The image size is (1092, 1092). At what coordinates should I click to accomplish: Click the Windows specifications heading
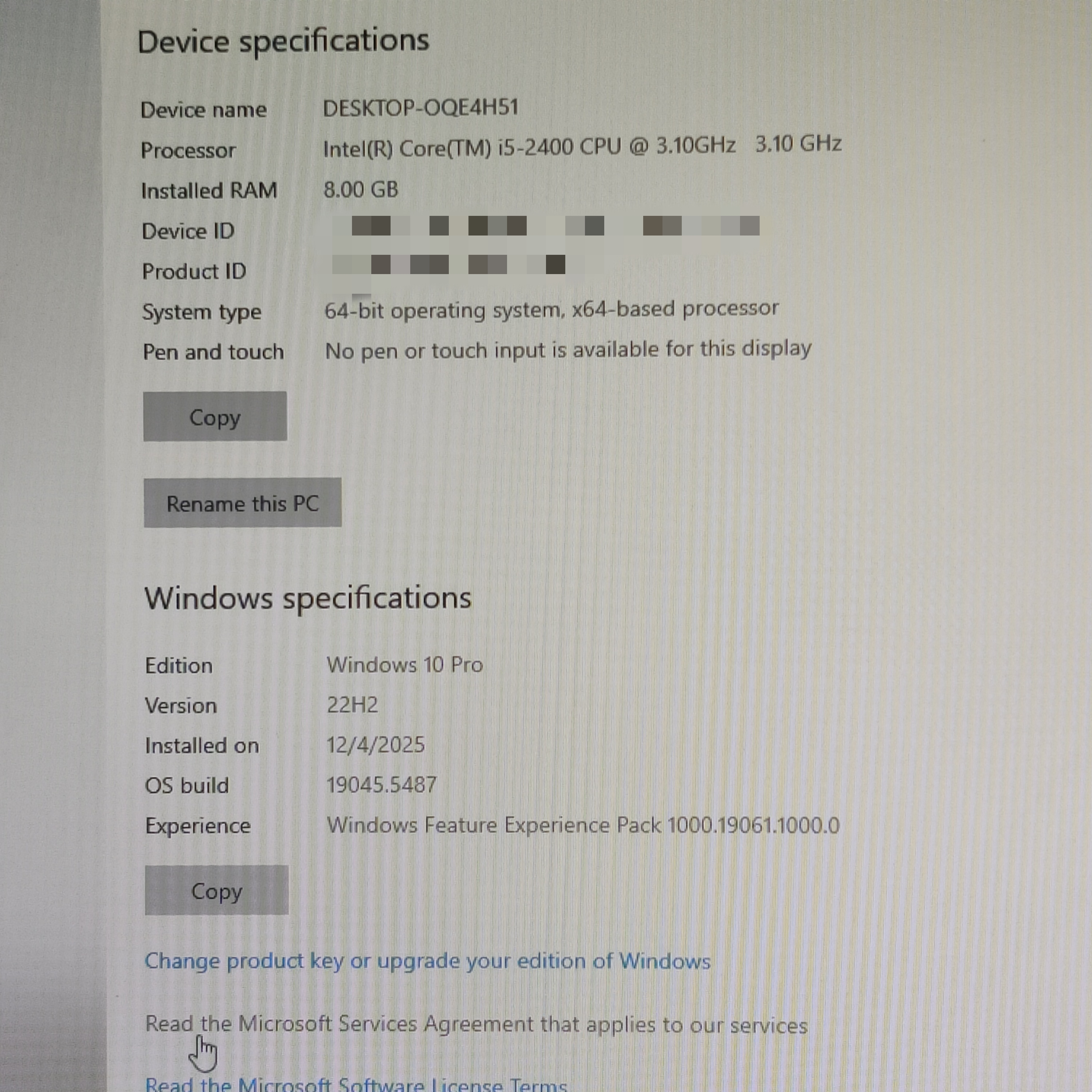pyautogui.click(x=308, y=598)
